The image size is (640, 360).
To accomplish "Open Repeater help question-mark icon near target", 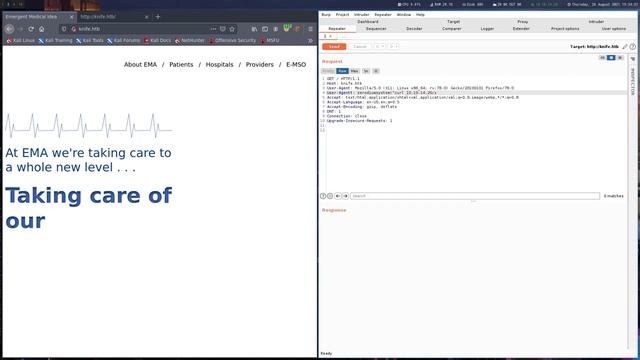I will point(633,47).
